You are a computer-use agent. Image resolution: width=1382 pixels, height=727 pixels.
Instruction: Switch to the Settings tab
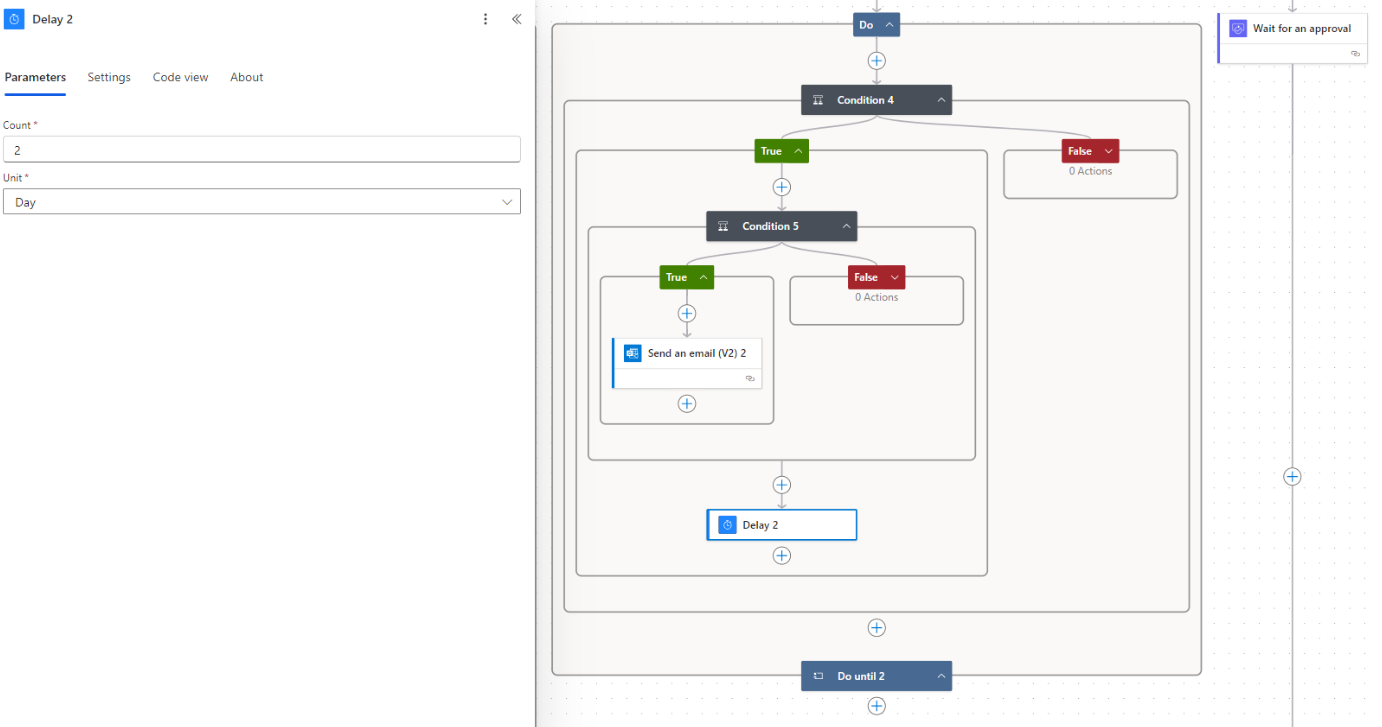coord(109,77)
